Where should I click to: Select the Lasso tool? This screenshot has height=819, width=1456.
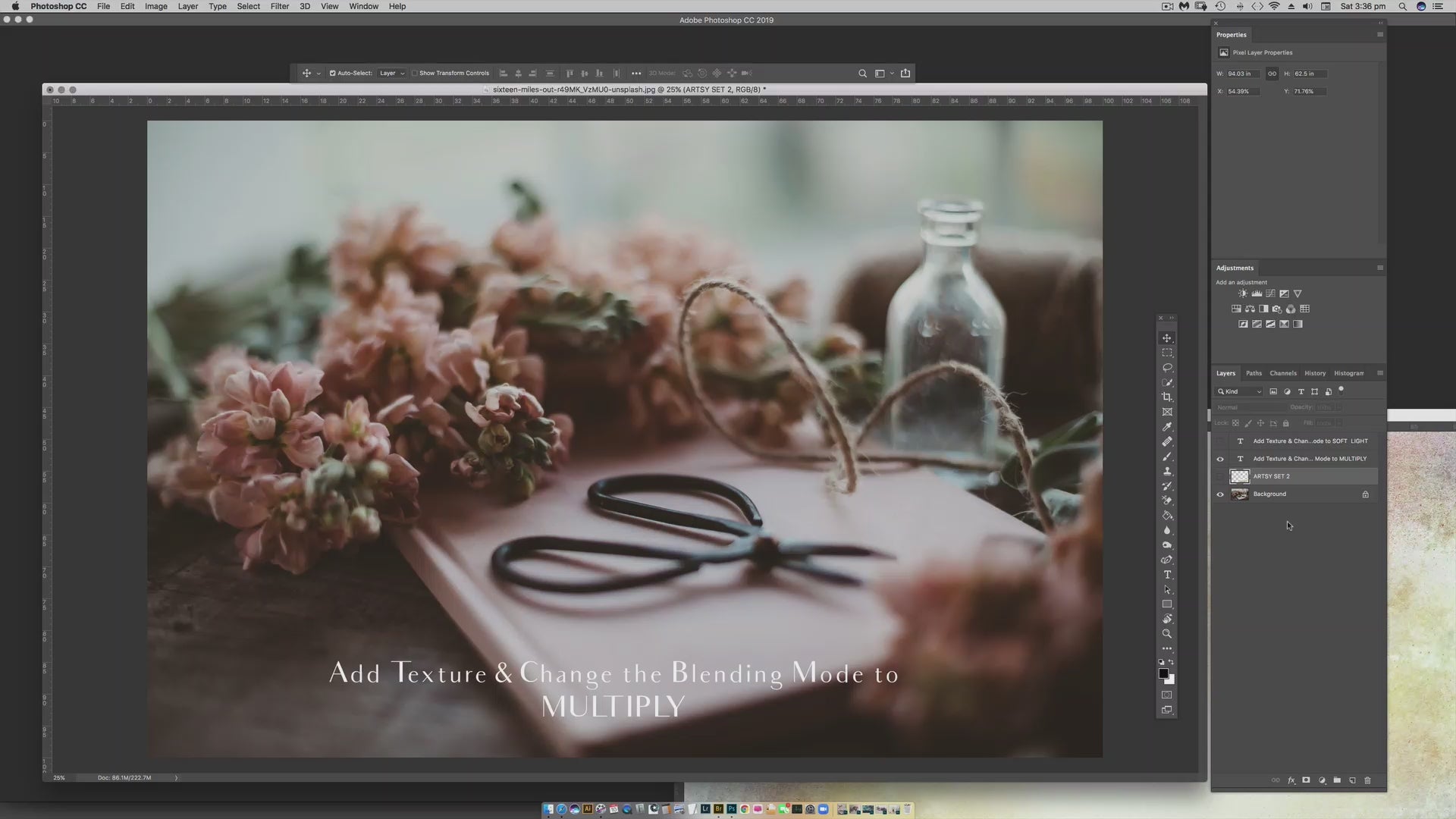[1167, 368]
